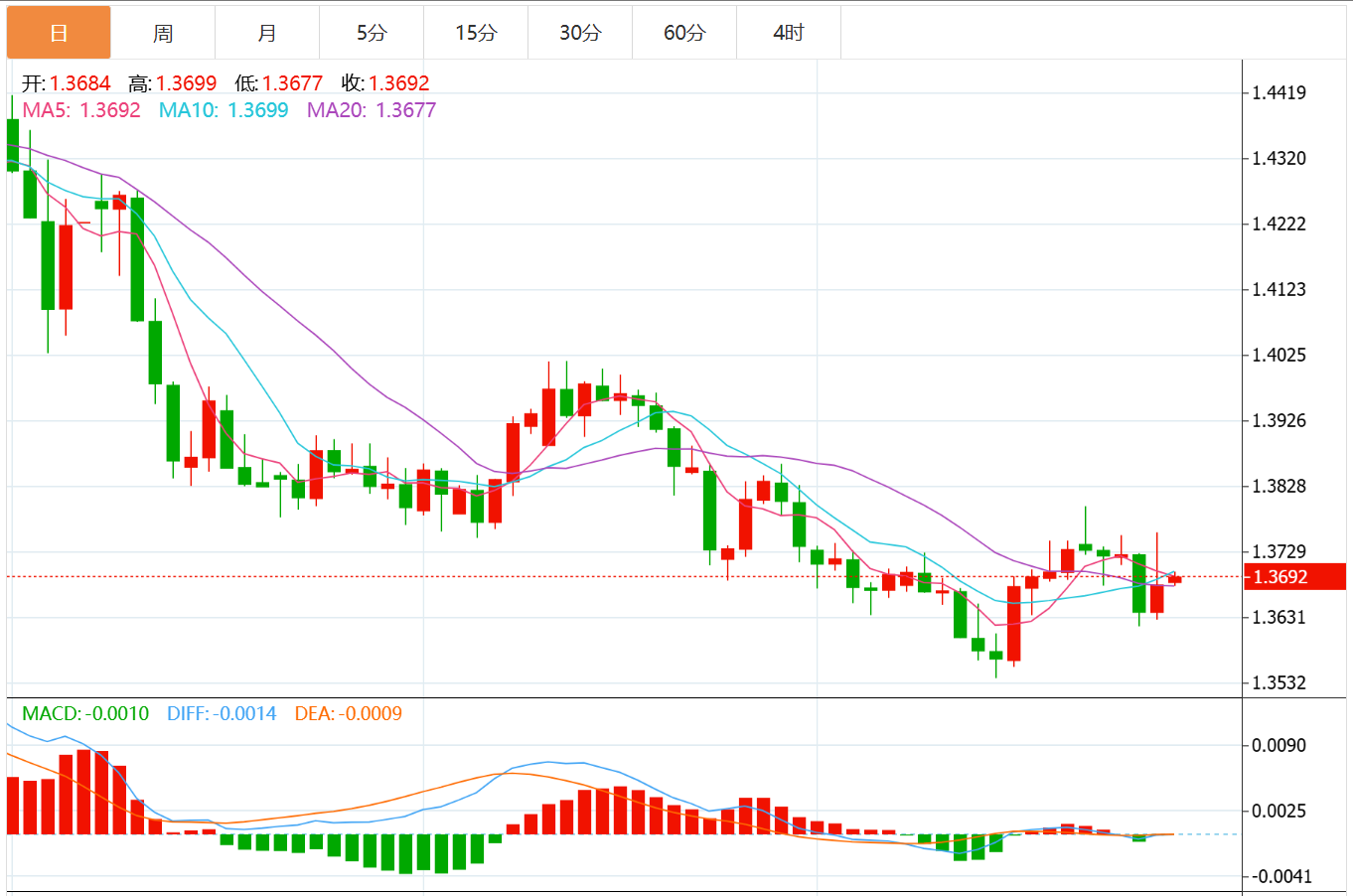Click the red 1.3692 current price label
The image size is (1353, 896).
(x=1294, y=577)
